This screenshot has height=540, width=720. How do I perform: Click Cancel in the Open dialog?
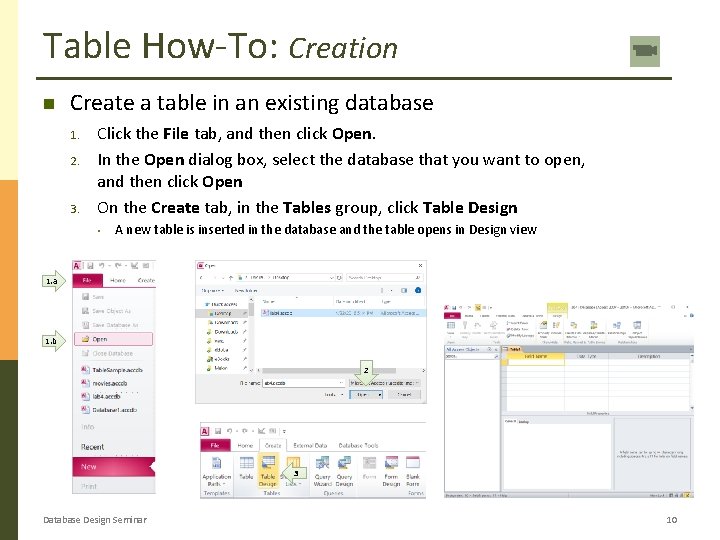pos(404,394)
